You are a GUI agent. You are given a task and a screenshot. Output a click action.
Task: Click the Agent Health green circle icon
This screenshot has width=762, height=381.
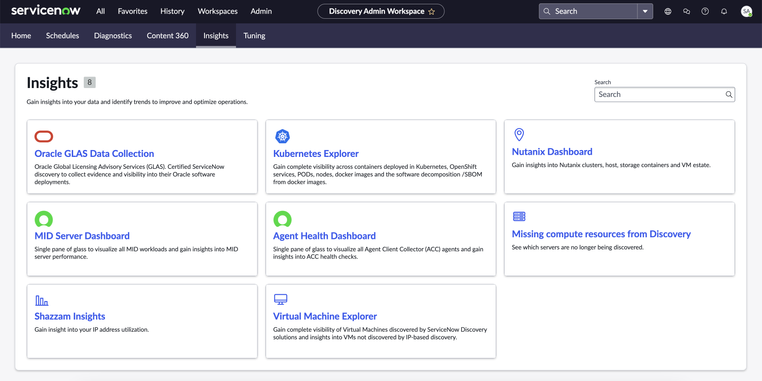(282, 219)
